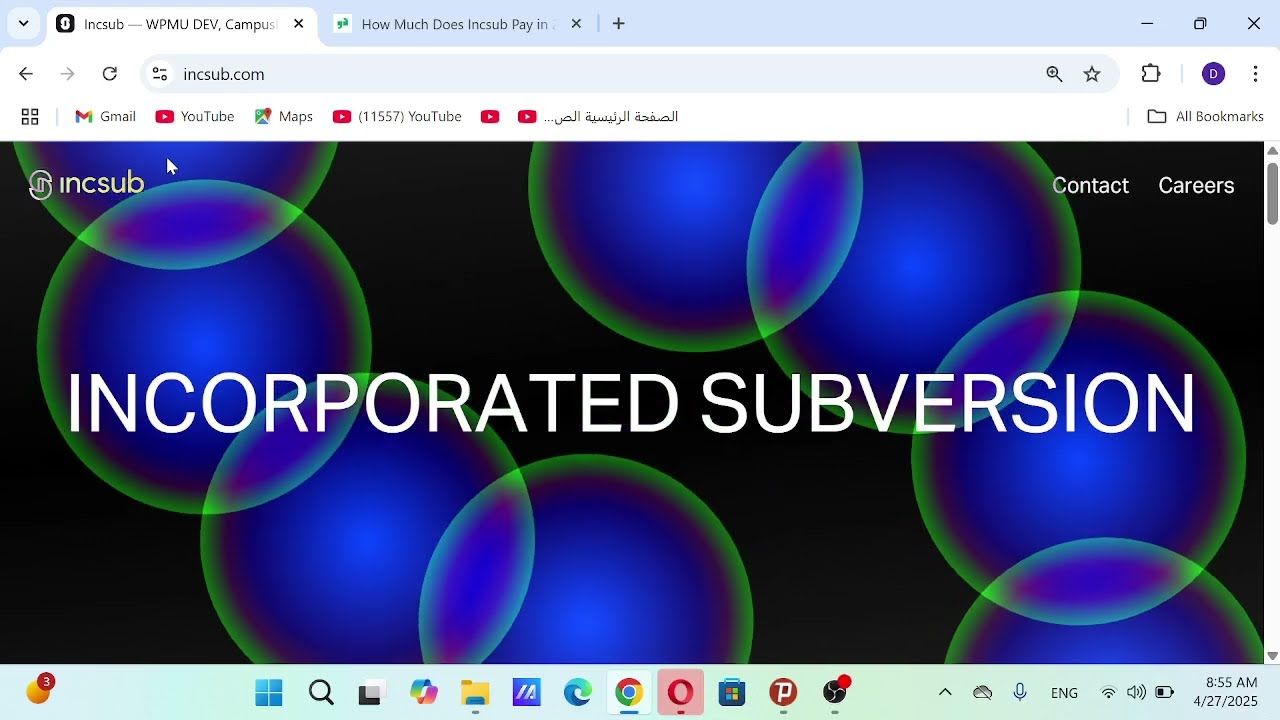Click the battery status tray icon
Image resolution: width=1280 pixels, height=720 pixels.
(1165, 692)
